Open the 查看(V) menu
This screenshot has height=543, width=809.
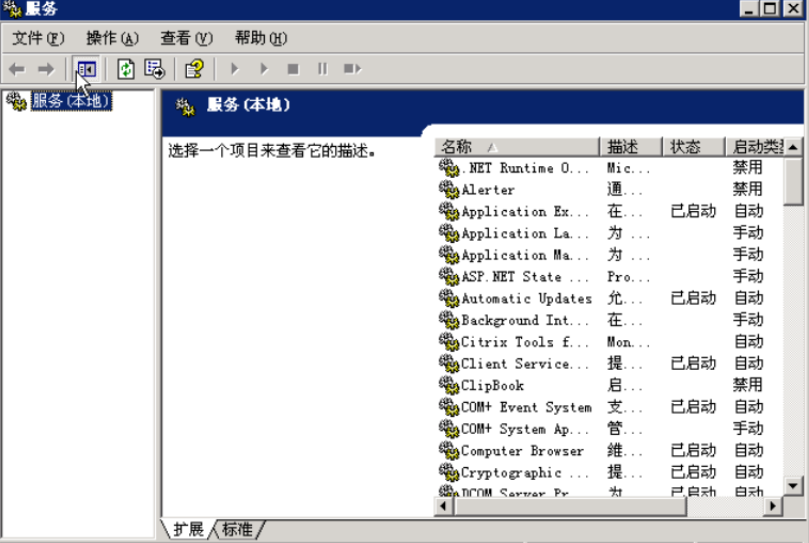[186, 38]
